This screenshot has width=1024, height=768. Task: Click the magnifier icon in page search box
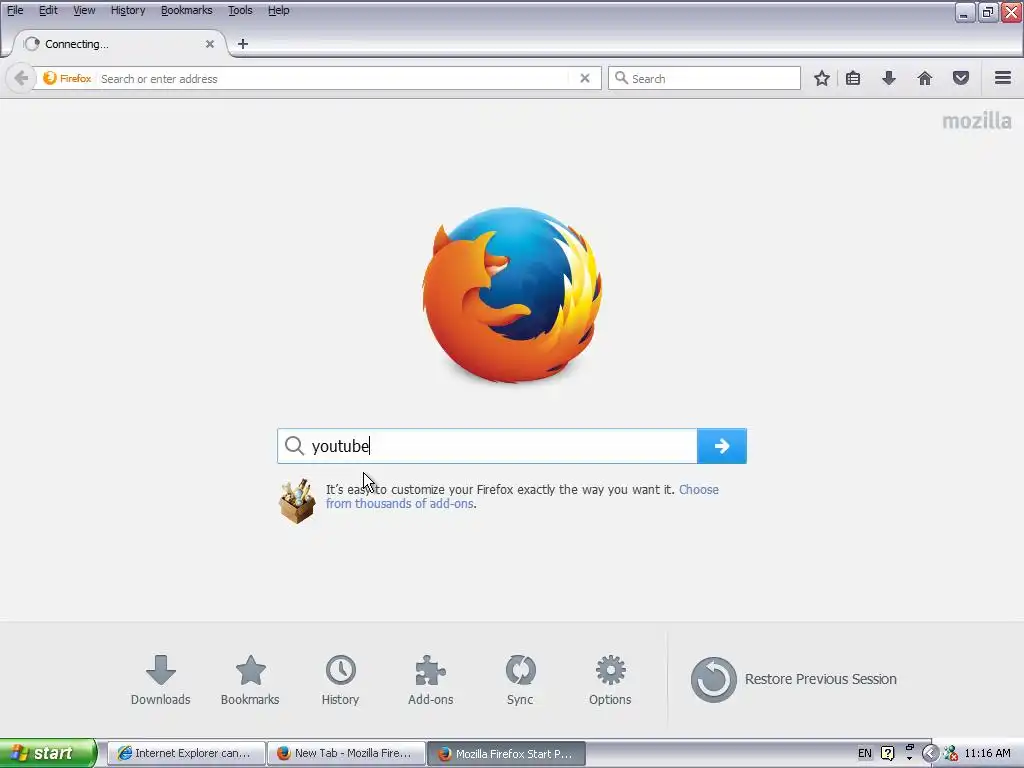pos(295,446)
